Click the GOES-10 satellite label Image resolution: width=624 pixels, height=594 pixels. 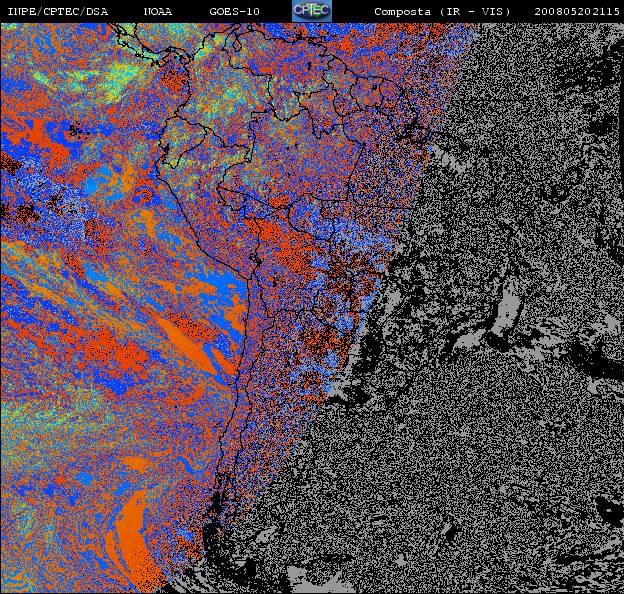coord(234,12)
